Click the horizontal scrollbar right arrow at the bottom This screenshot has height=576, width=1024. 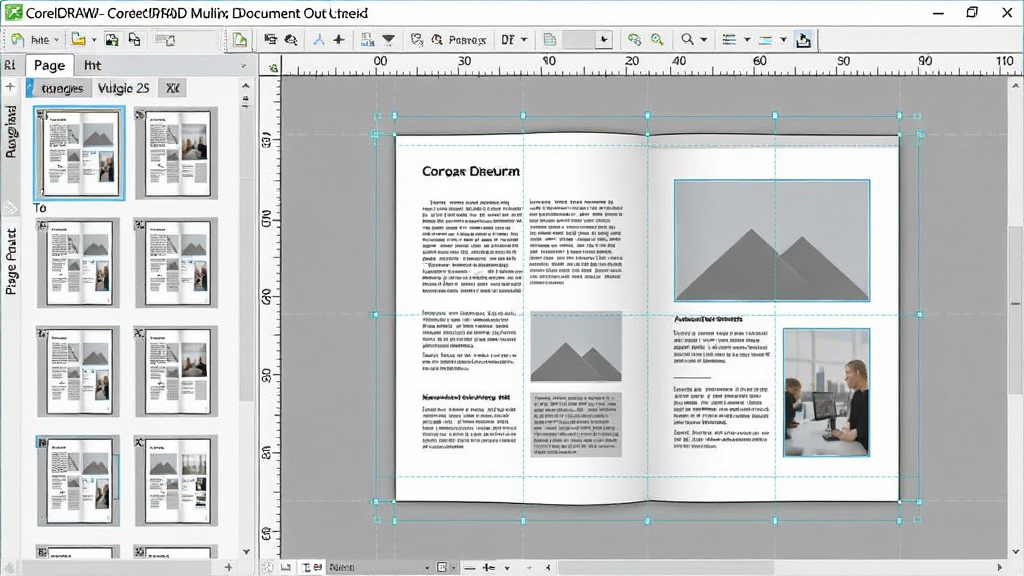click(1000, 568)
